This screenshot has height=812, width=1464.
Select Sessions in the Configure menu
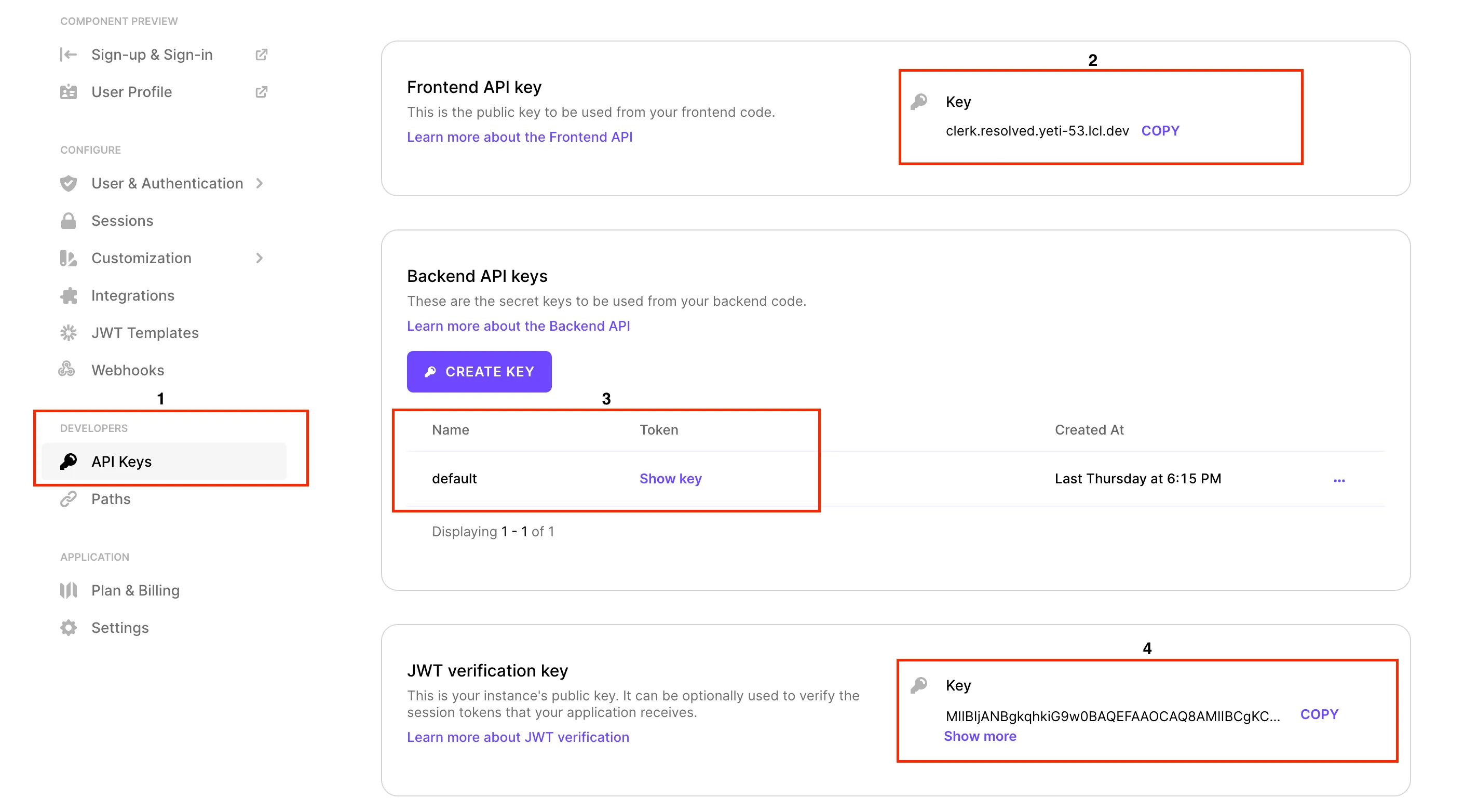[x=122, y=221]
